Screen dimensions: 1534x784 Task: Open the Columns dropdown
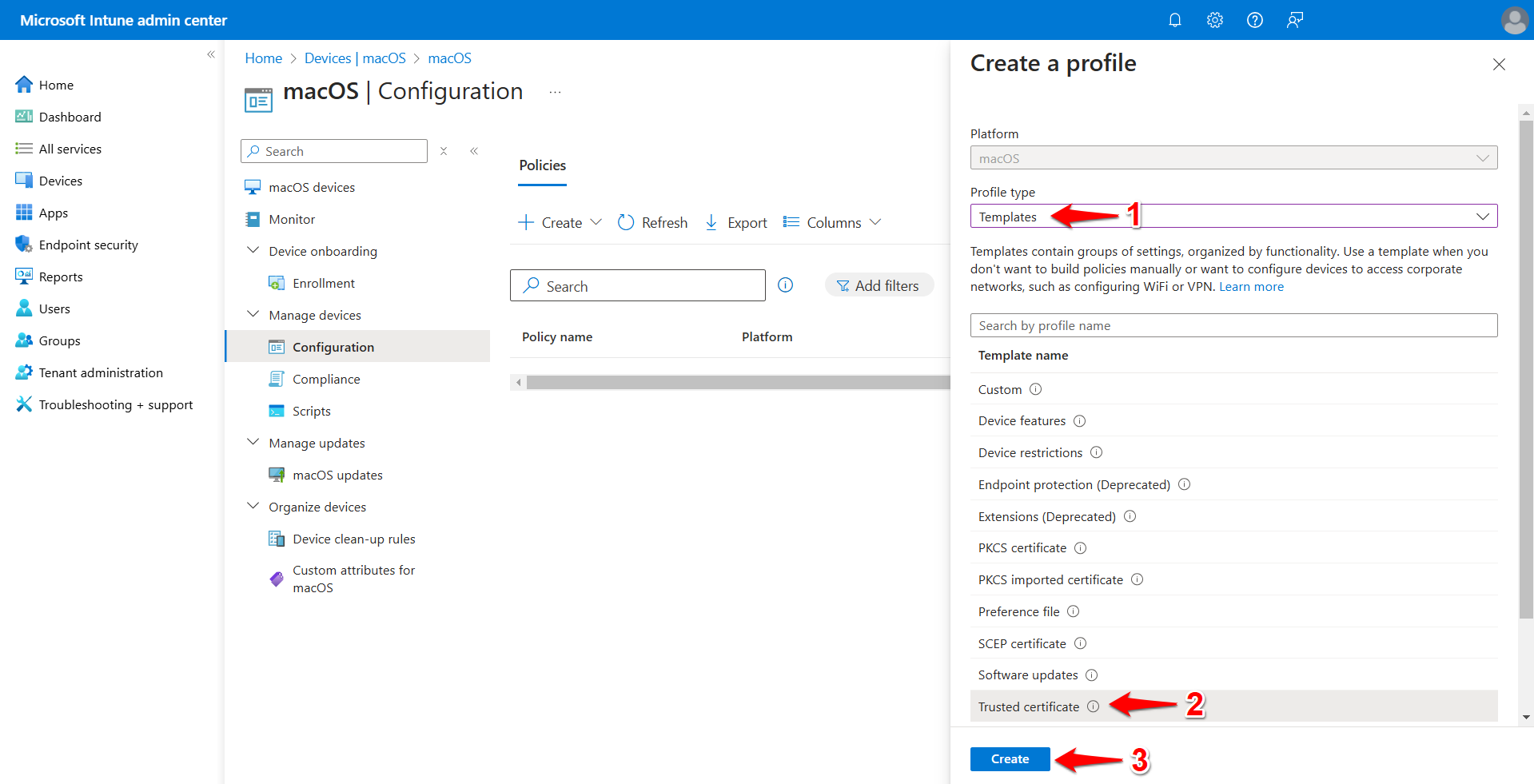click(x=832, y=223)
